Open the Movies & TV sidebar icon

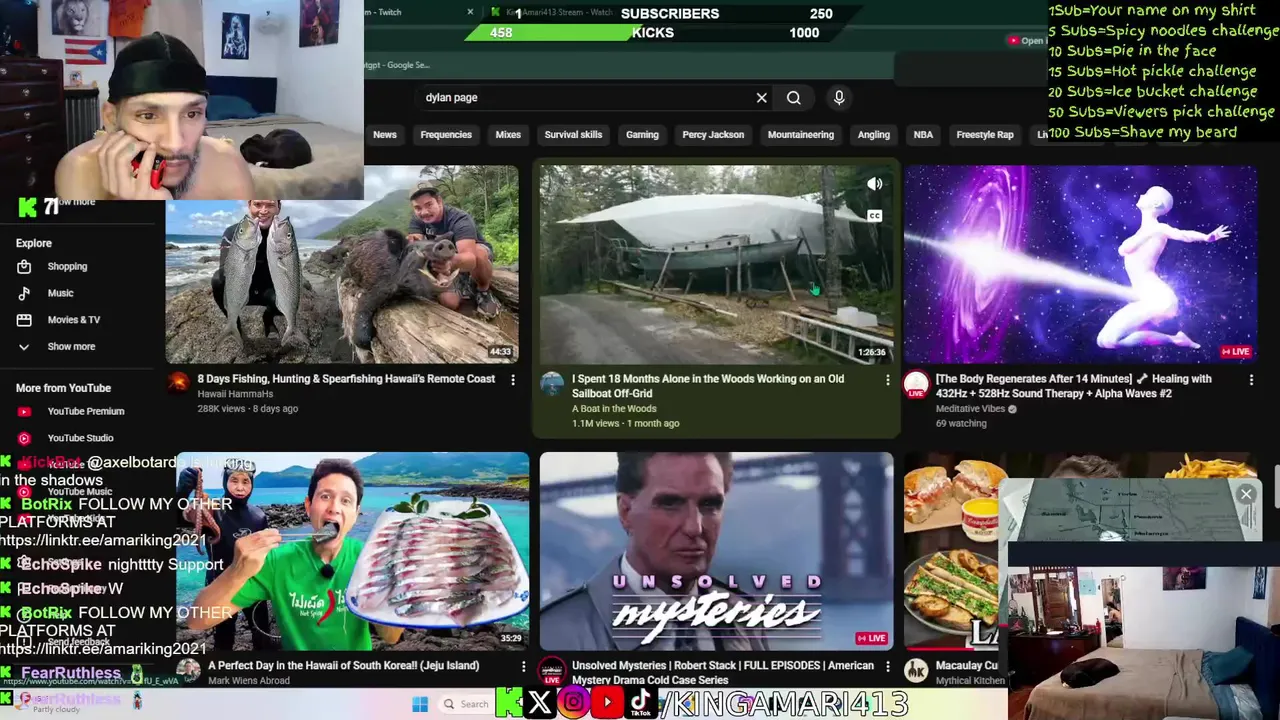click(24, 320)
